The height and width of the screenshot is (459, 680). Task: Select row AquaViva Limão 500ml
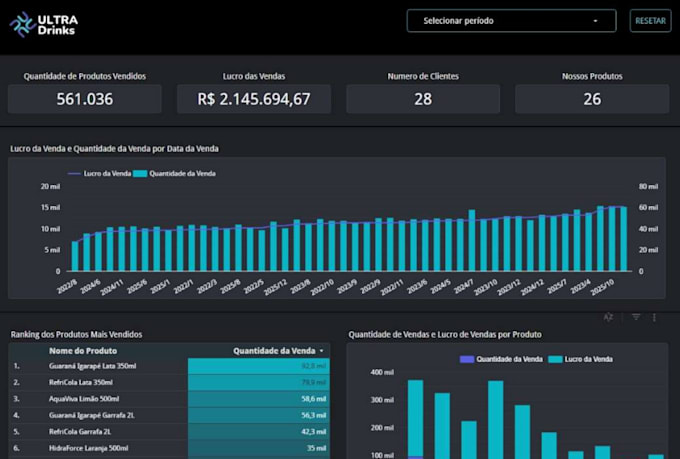tap(169, 399)
